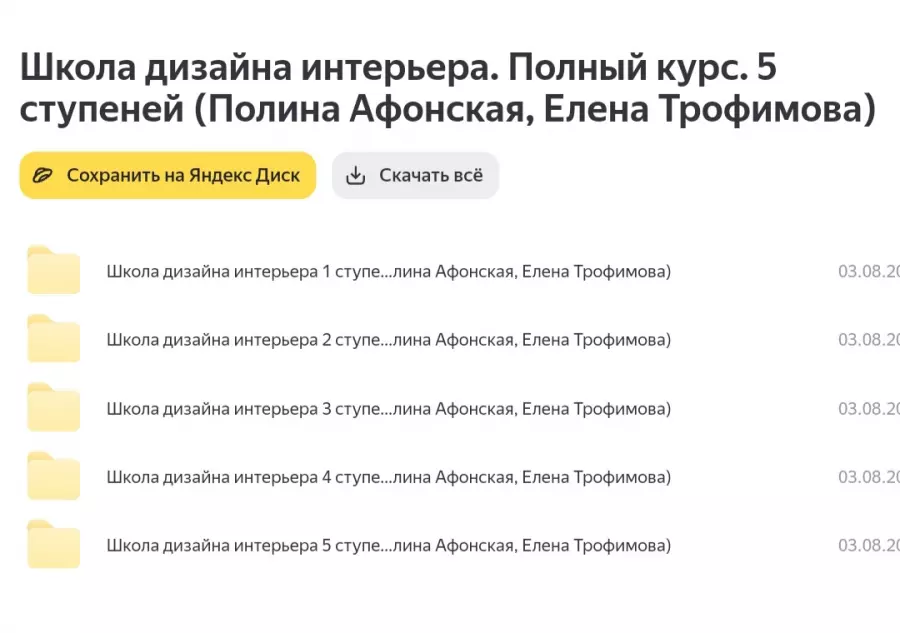Open folder icon of ступень 4 course
900x633 pixels.
tap(53, 477)
